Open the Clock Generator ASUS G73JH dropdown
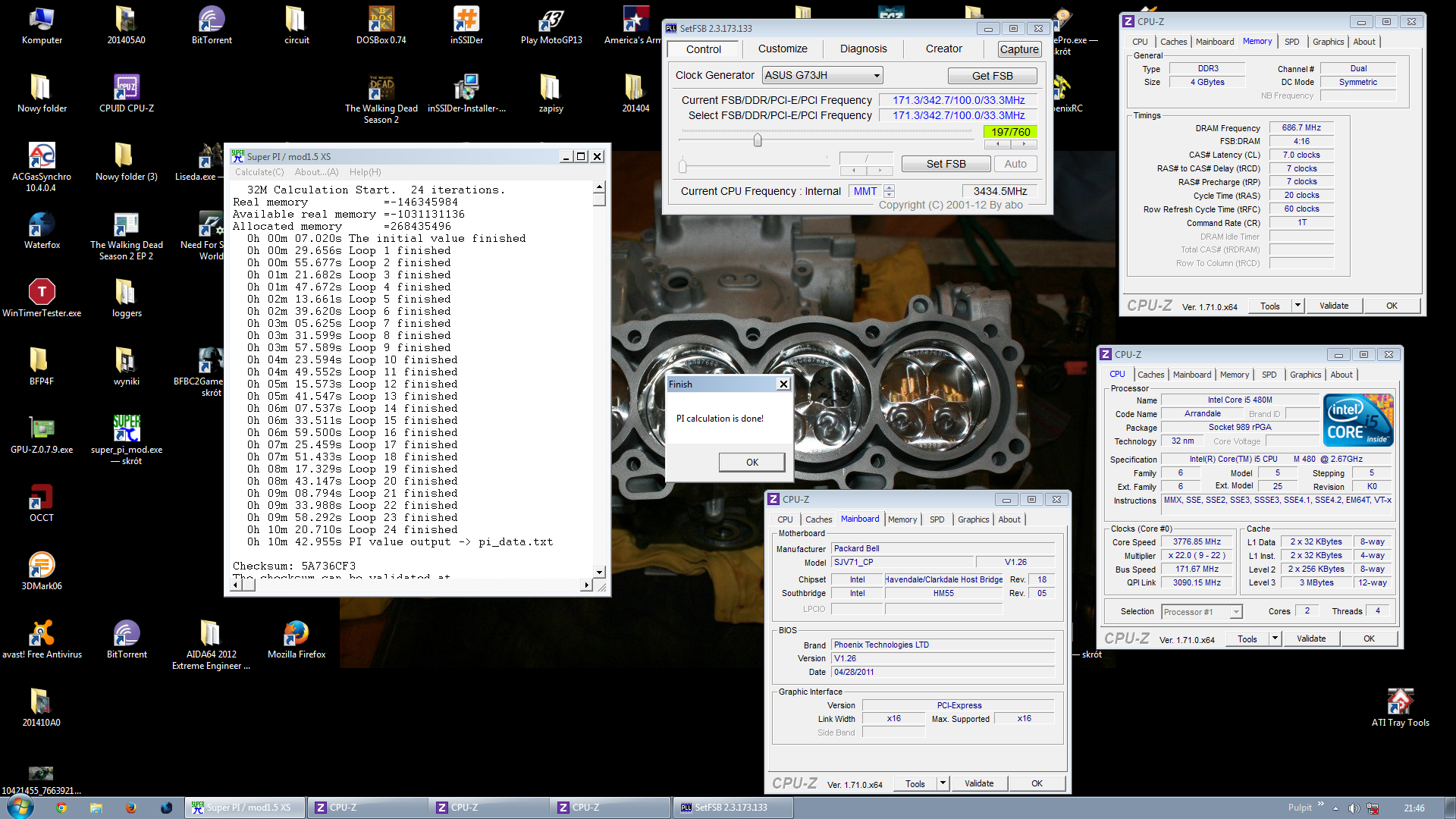The width and height of the screenshot is (1456, 819). click(823, 75)
